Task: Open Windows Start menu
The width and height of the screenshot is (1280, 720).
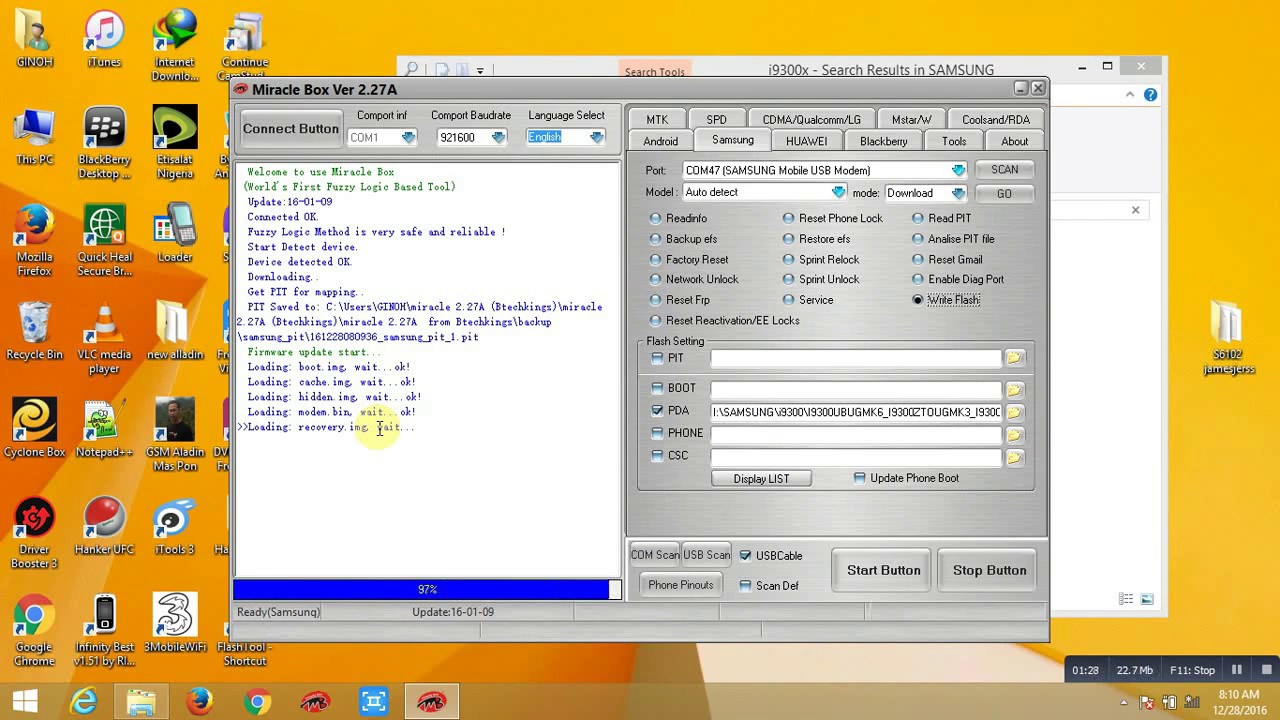Action: point(25,701)
